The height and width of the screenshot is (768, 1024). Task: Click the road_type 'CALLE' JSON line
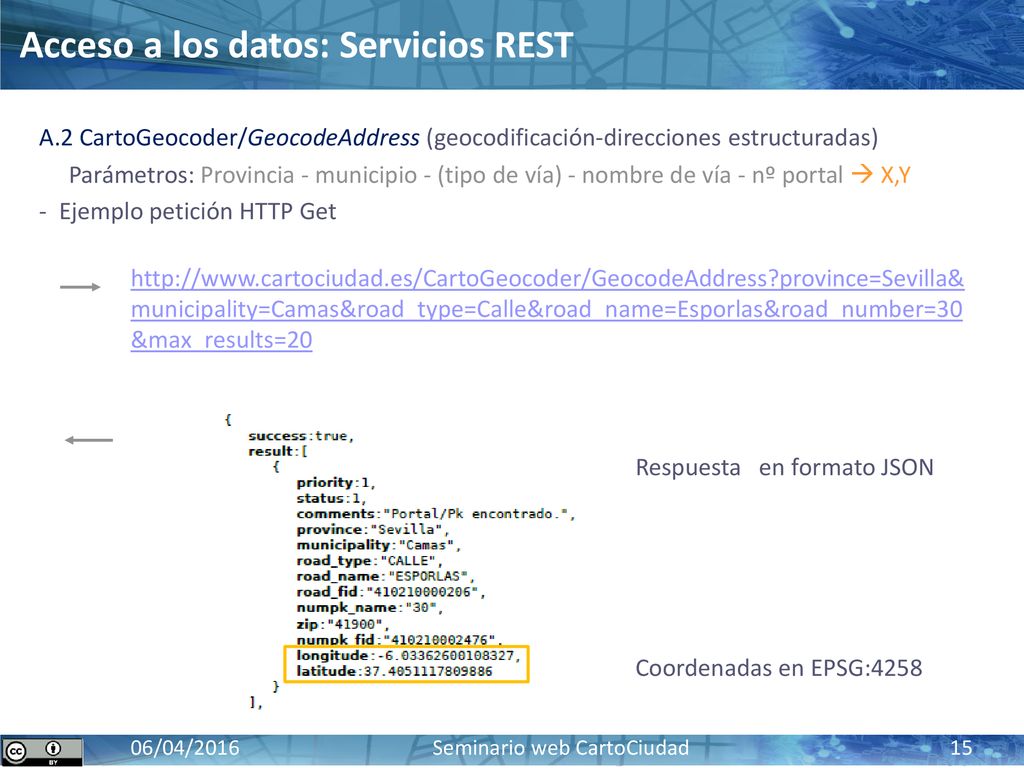[x=370, y=561]
